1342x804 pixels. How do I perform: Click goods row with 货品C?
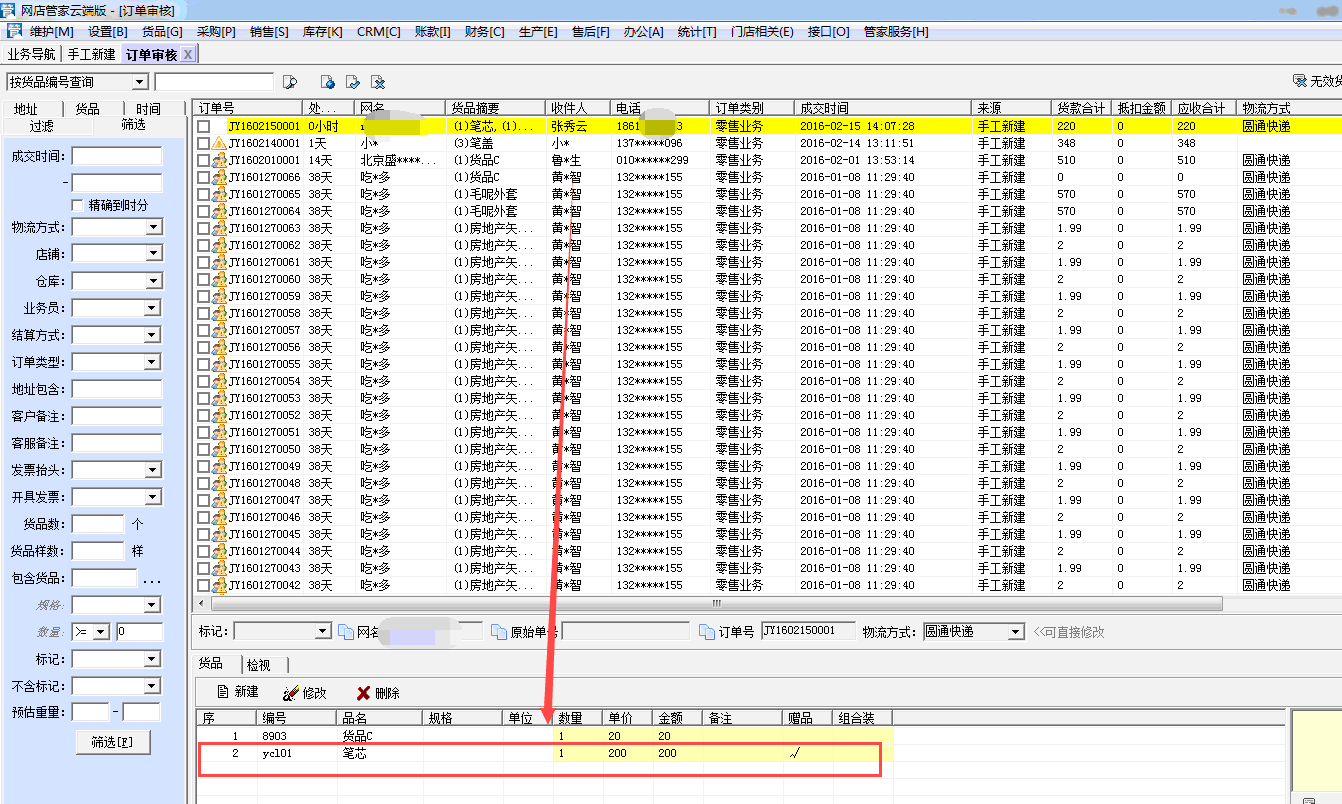(545, 736)
